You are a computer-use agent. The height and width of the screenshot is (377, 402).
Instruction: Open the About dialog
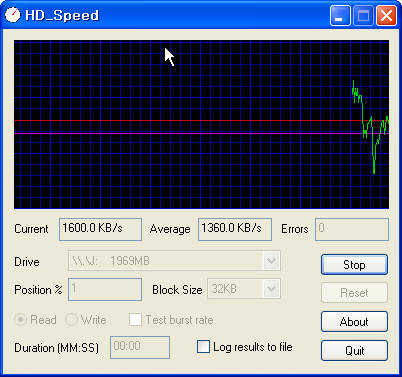354,322
